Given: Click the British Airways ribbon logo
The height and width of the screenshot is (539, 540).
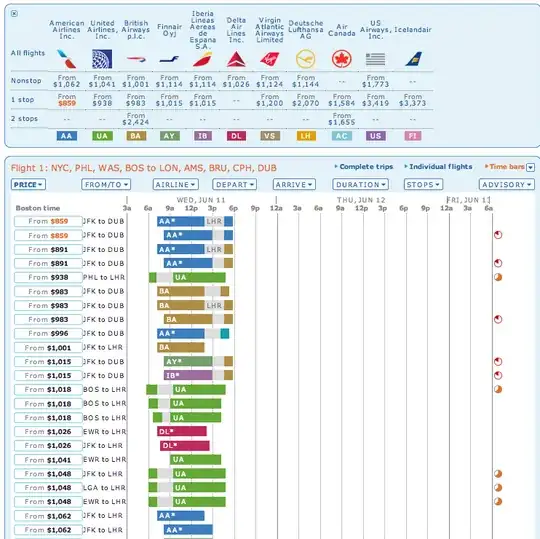Looking at the screenshot, I should 136,59.
